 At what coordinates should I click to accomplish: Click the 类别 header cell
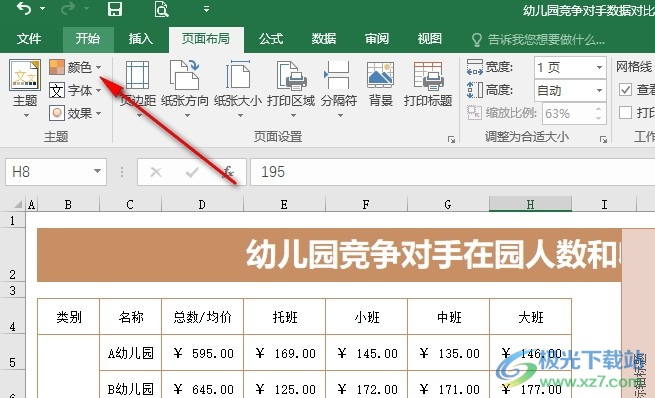click(69, 317)
